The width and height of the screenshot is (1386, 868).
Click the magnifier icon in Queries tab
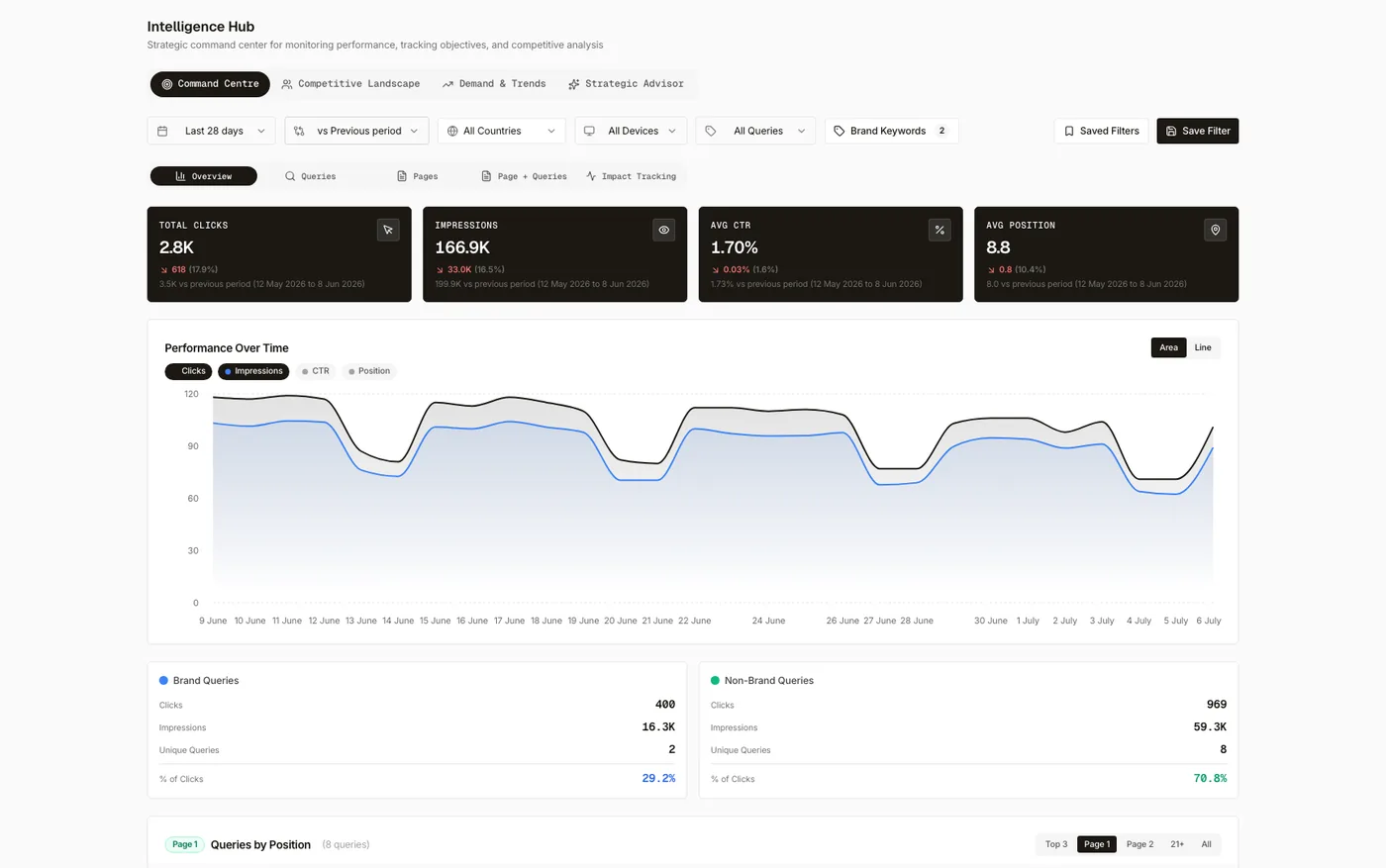pyautogui.click(x=290, y=176)
